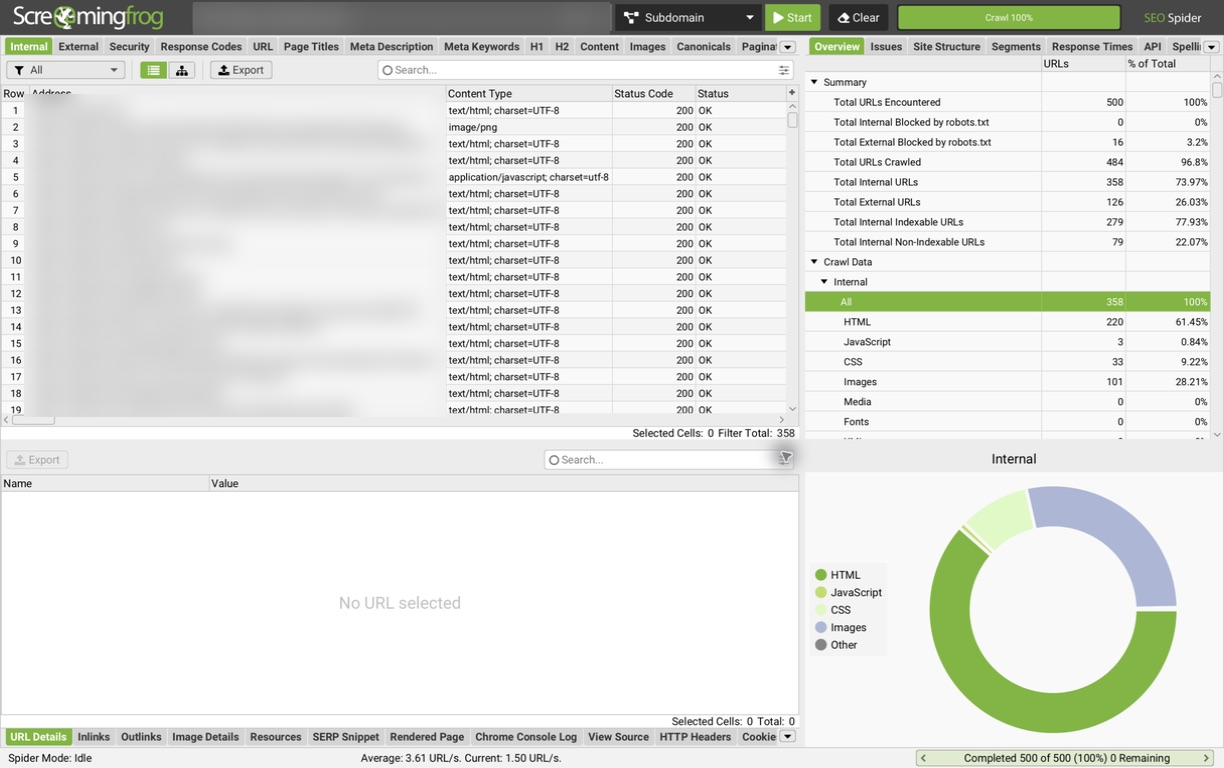Collapse the Summary section
The image size is (1224, 768).
(x=814, y=82)
